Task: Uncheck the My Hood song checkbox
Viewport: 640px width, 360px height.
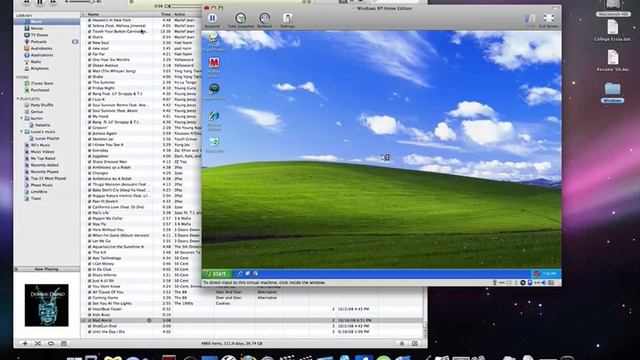Action: point(89,116)
